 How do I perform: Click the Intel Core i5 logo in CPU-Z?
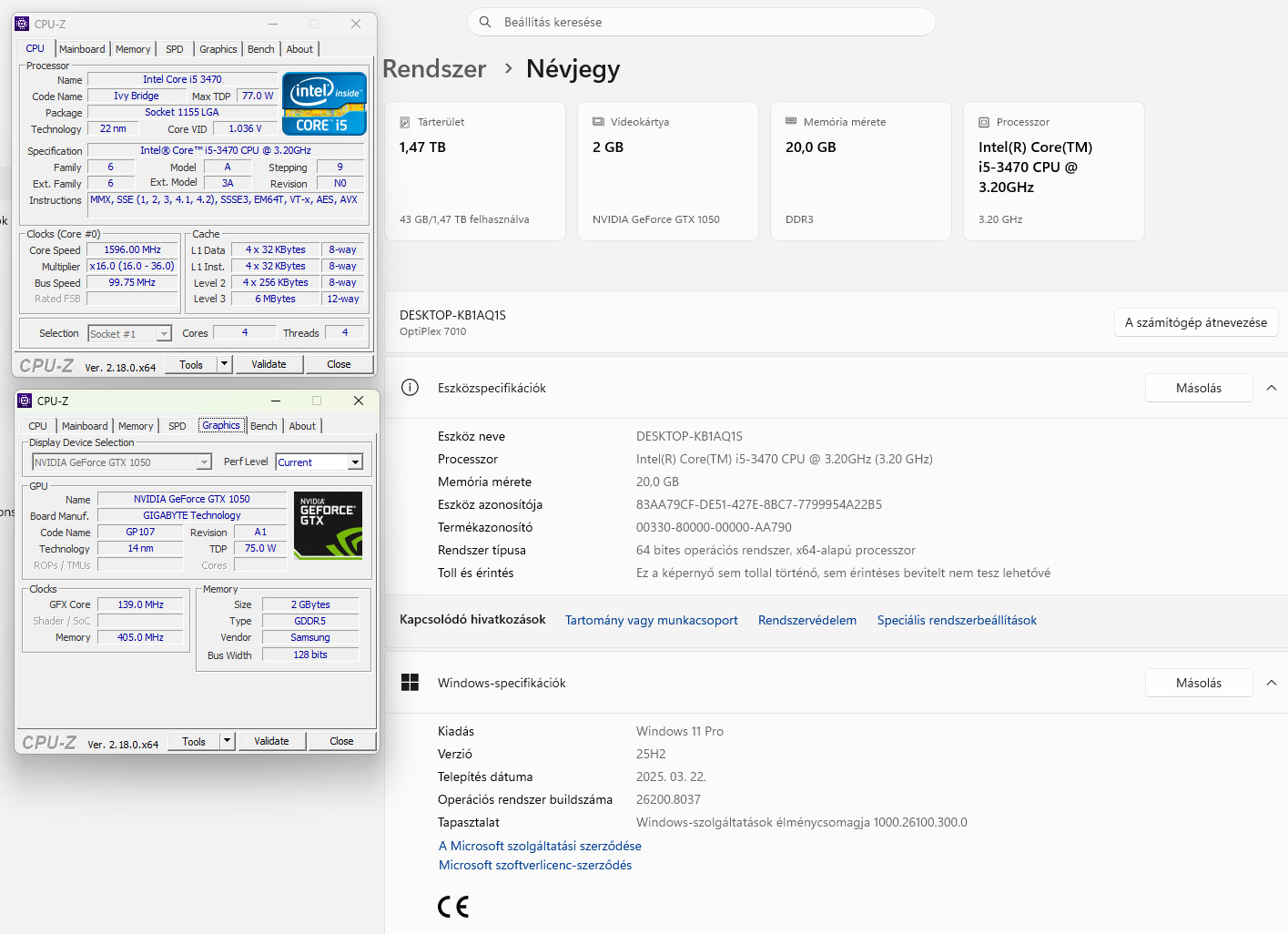coord(324,104)
